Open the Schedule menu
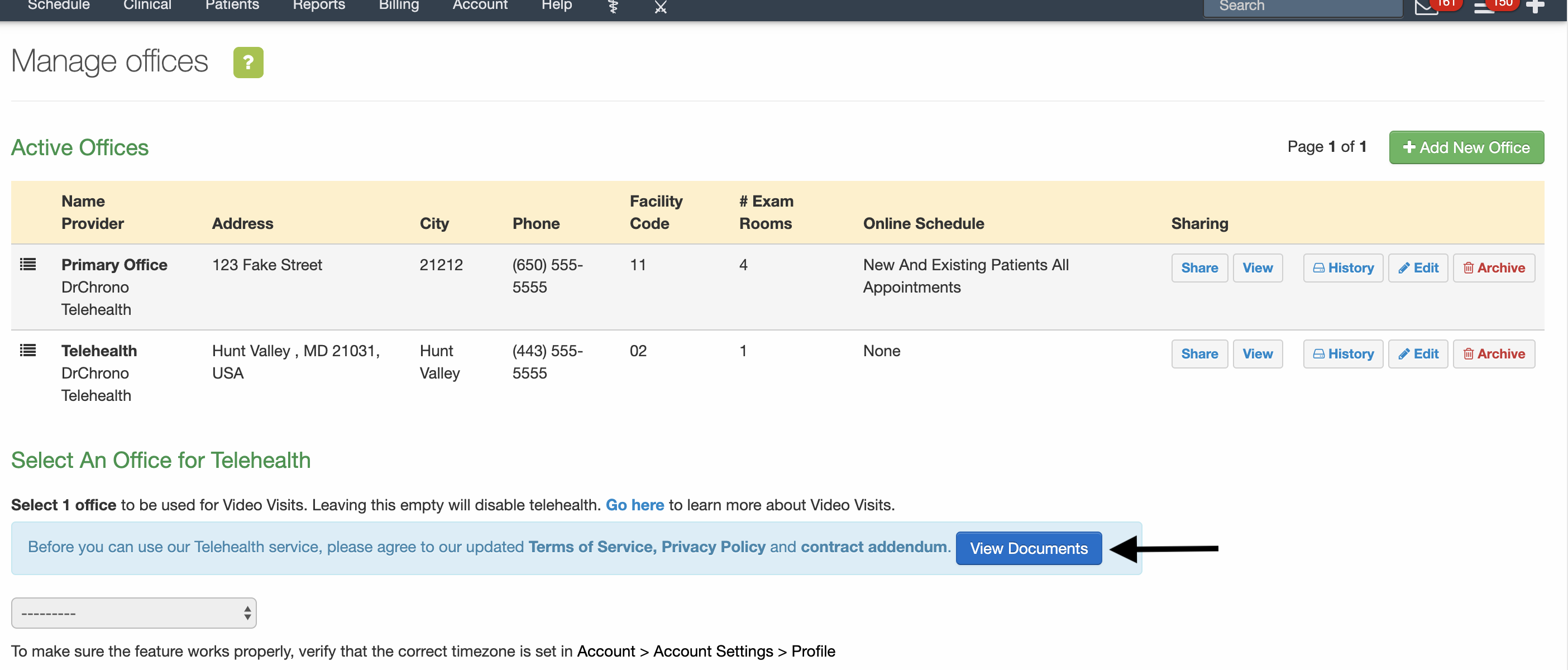1568x670 pixels. coord(59,6)
